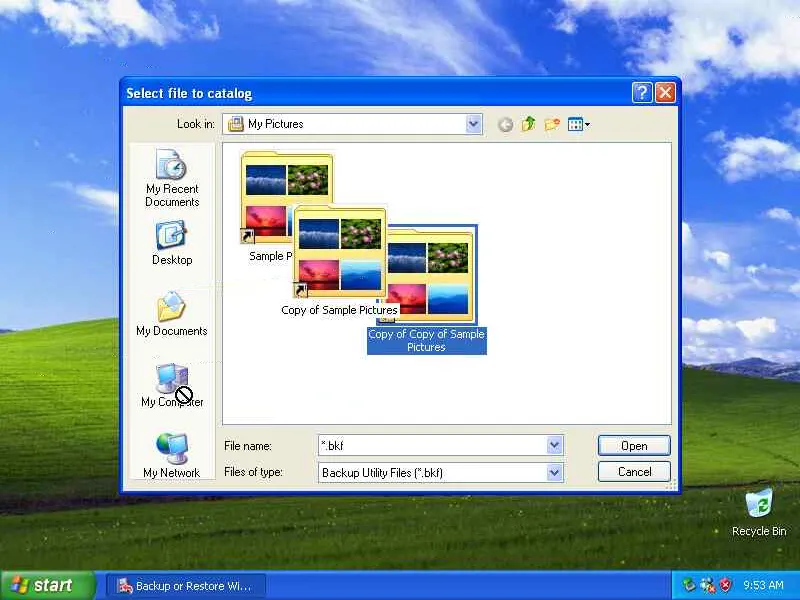
Task: Select the Copy of Sample Pictures folder
Action: tap(339, 251)
